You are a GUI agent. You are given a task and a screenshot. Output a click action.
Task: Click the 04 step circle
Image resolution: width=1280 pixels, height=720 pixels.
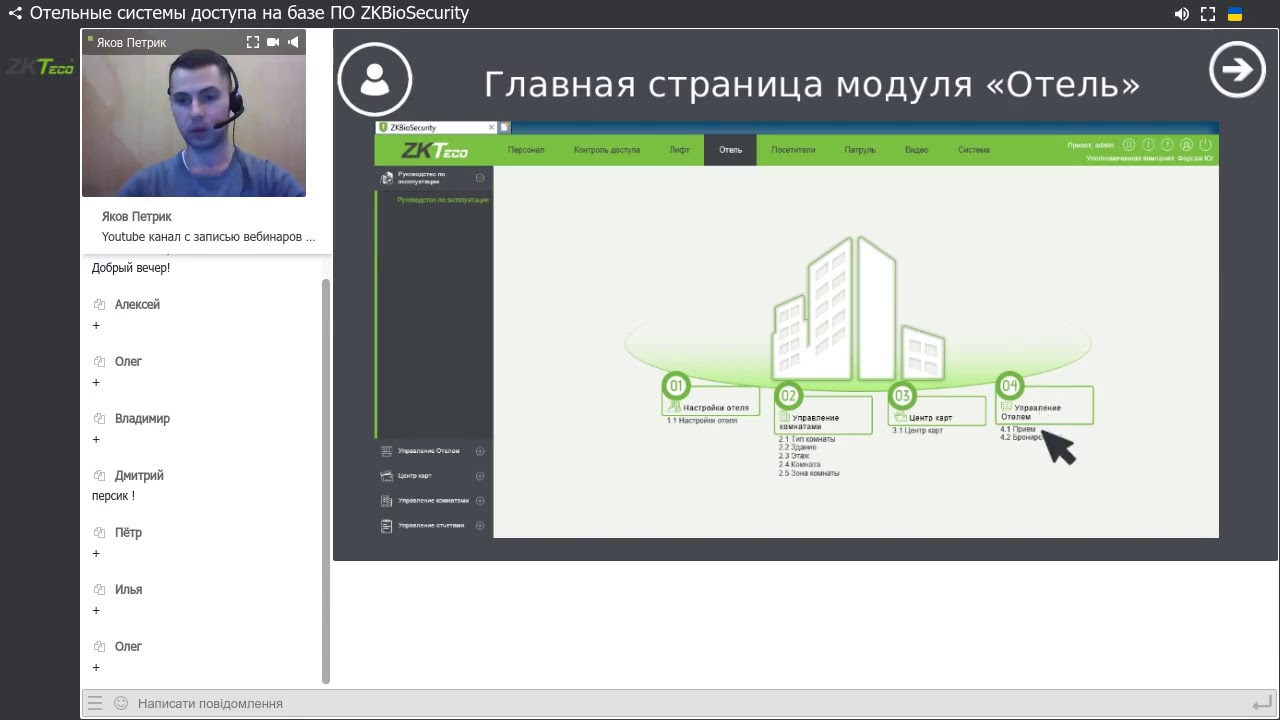pyautogui.click(x=1009, y=386)
